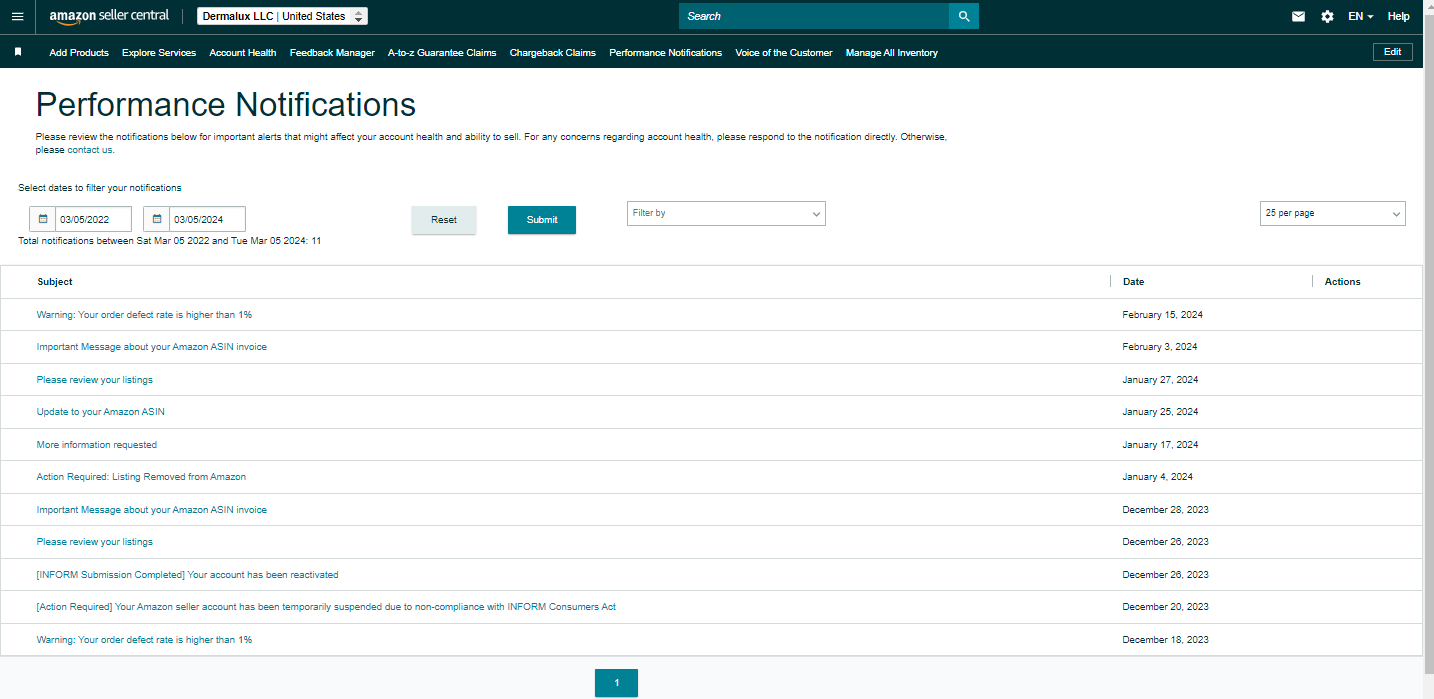Click the Amazon Seller Central logo
This screenshot has width=1434, height=699.
coord(109,16)
